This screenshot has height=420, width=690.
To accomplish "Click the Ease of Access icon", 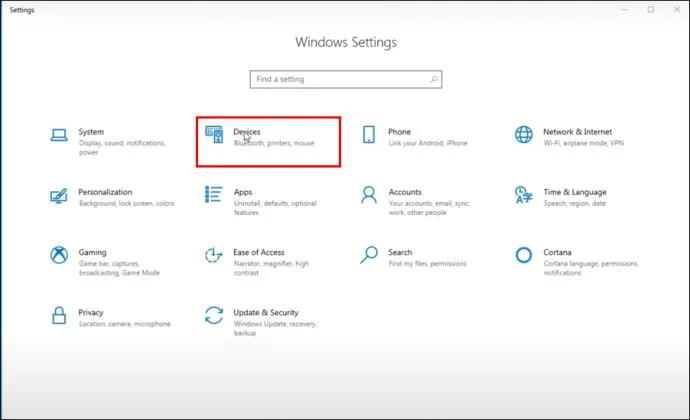I will [x=214, y=255].
